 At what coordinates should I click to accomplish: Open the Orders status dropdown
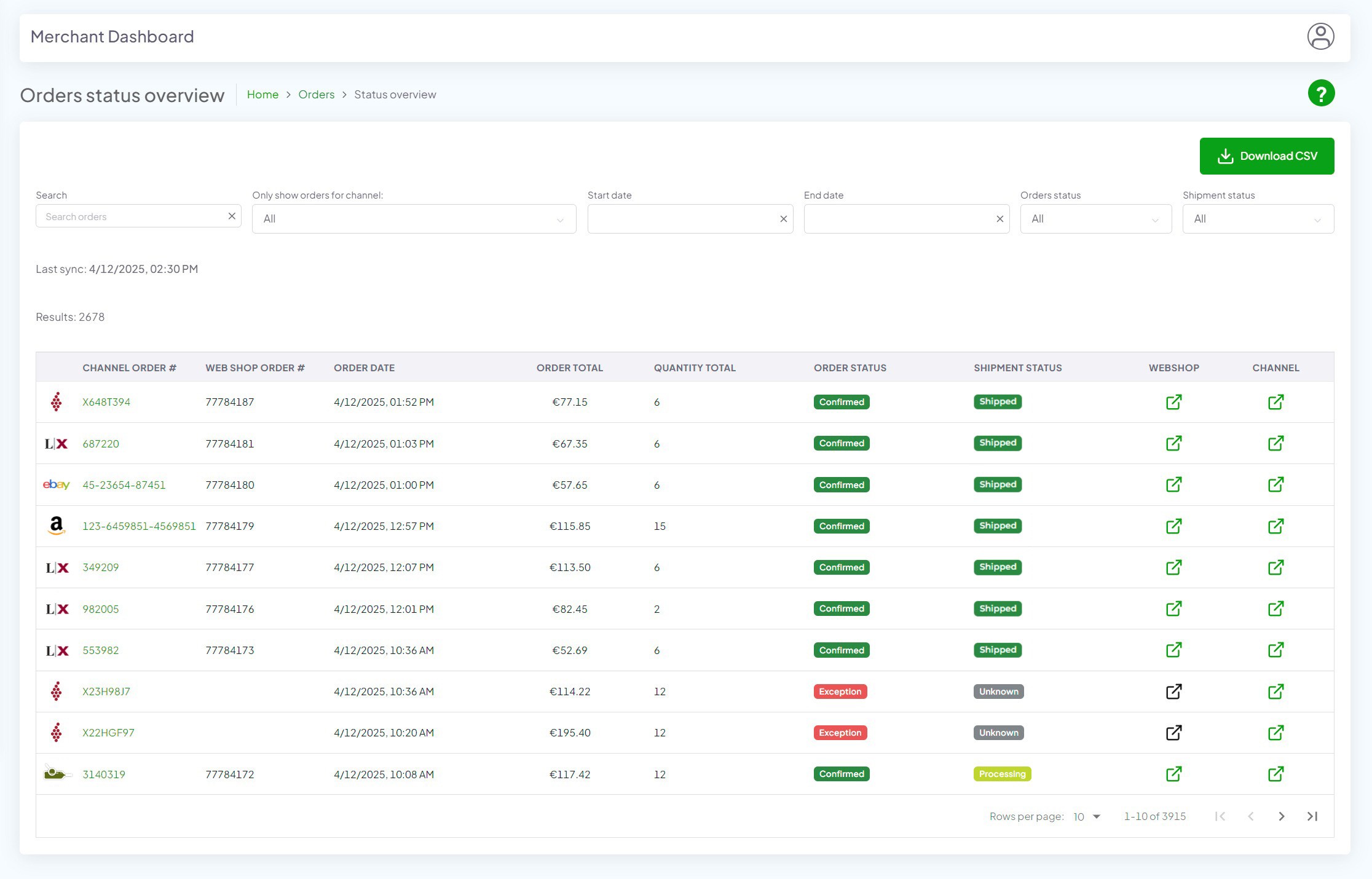(x=1095, y=219)
